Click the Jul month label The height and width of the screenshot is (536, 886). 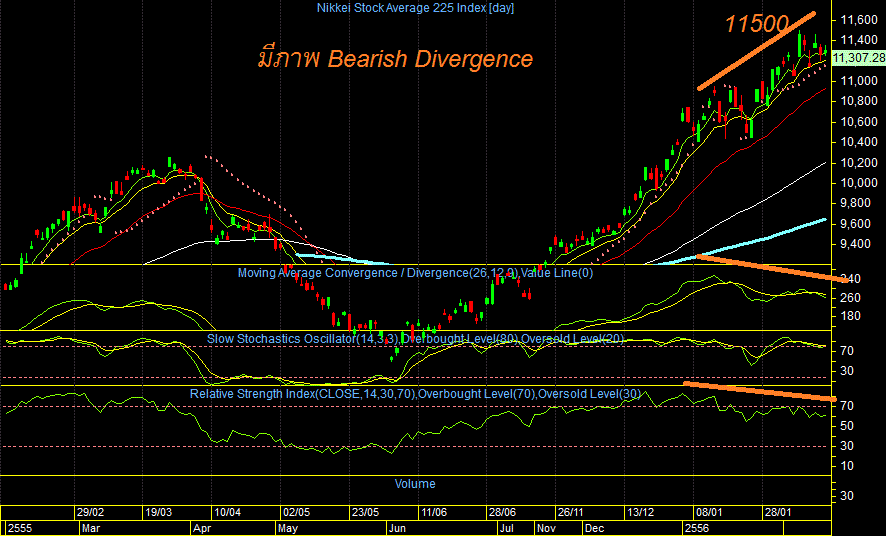(506, 528)
